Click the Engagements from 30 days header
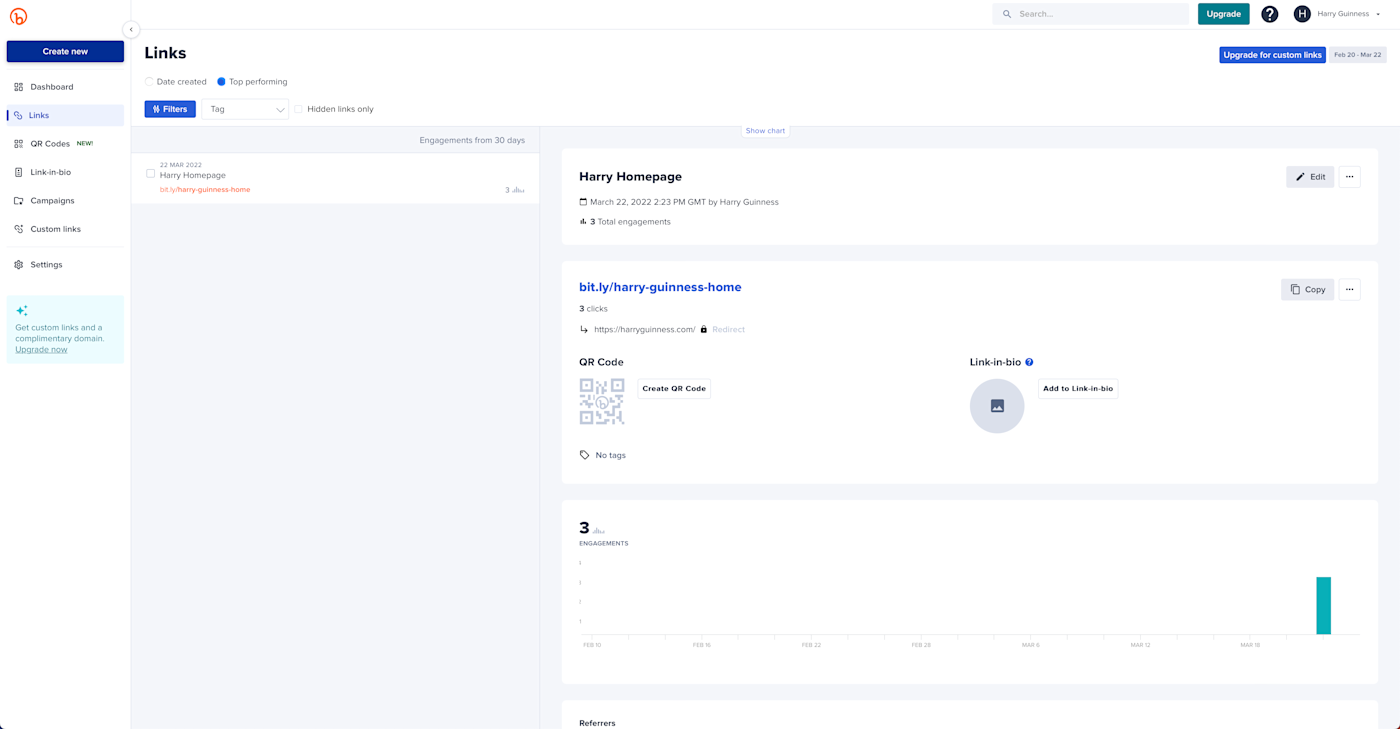This screenshot has width=1400, height=729. point(472,141)
